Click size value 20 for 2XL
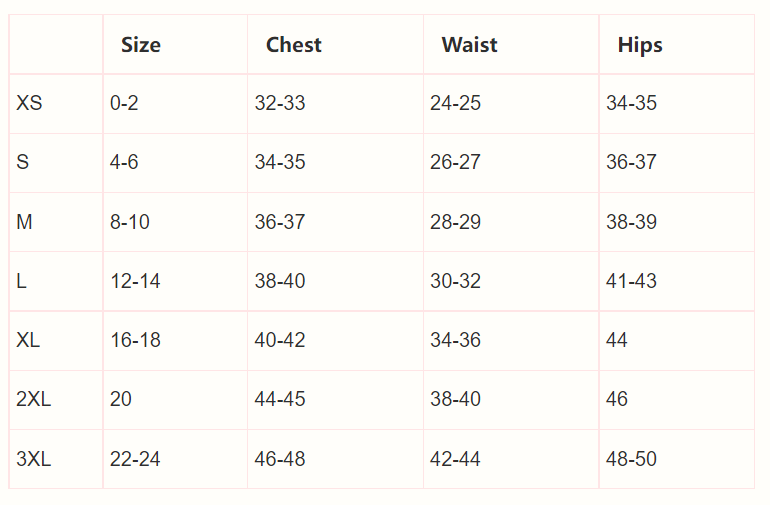Image resolution: width=770 pixels, height=505 pixels. (120, 399)
